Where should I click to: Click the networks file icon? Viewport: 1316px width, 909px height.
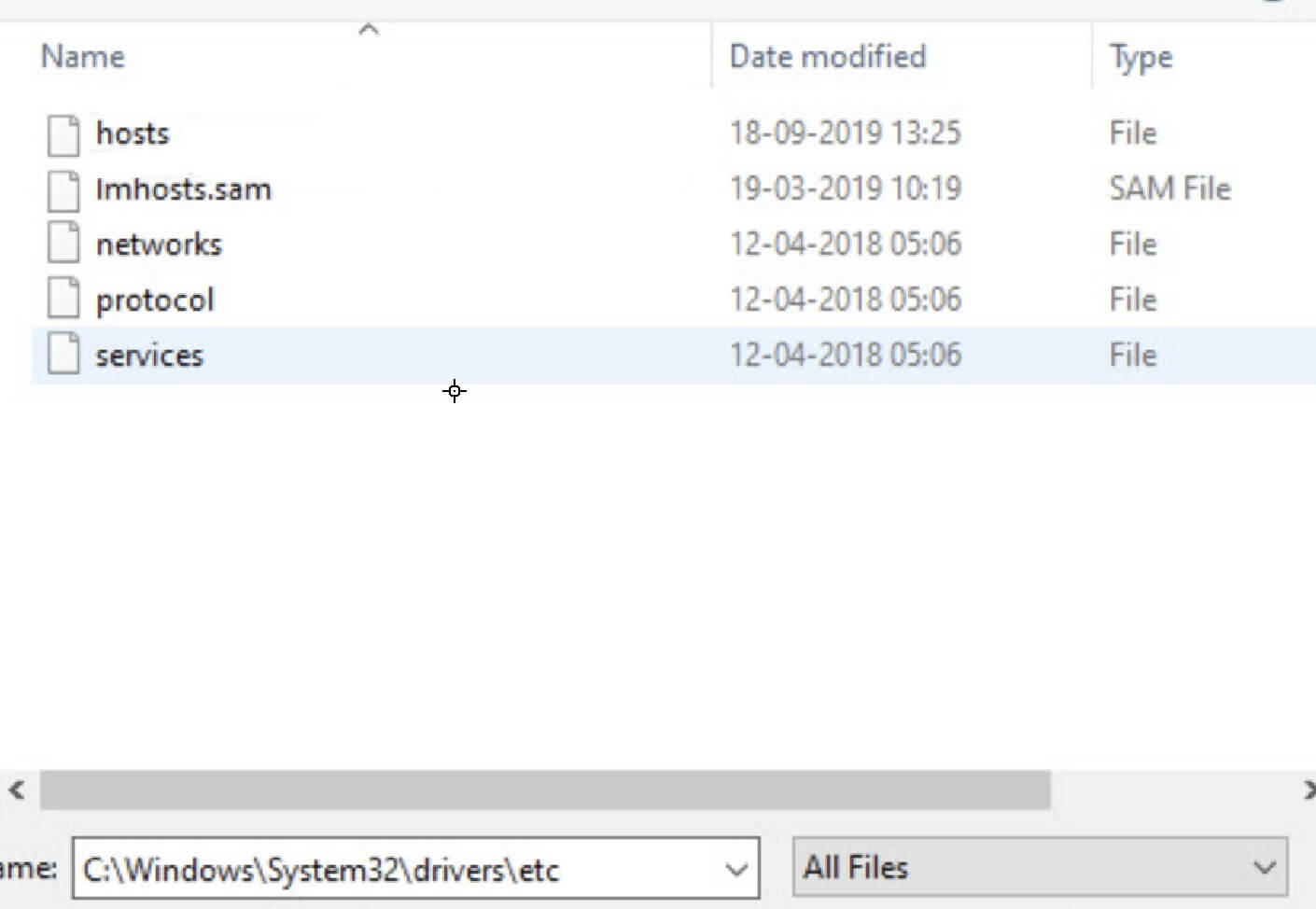(63, 245)
